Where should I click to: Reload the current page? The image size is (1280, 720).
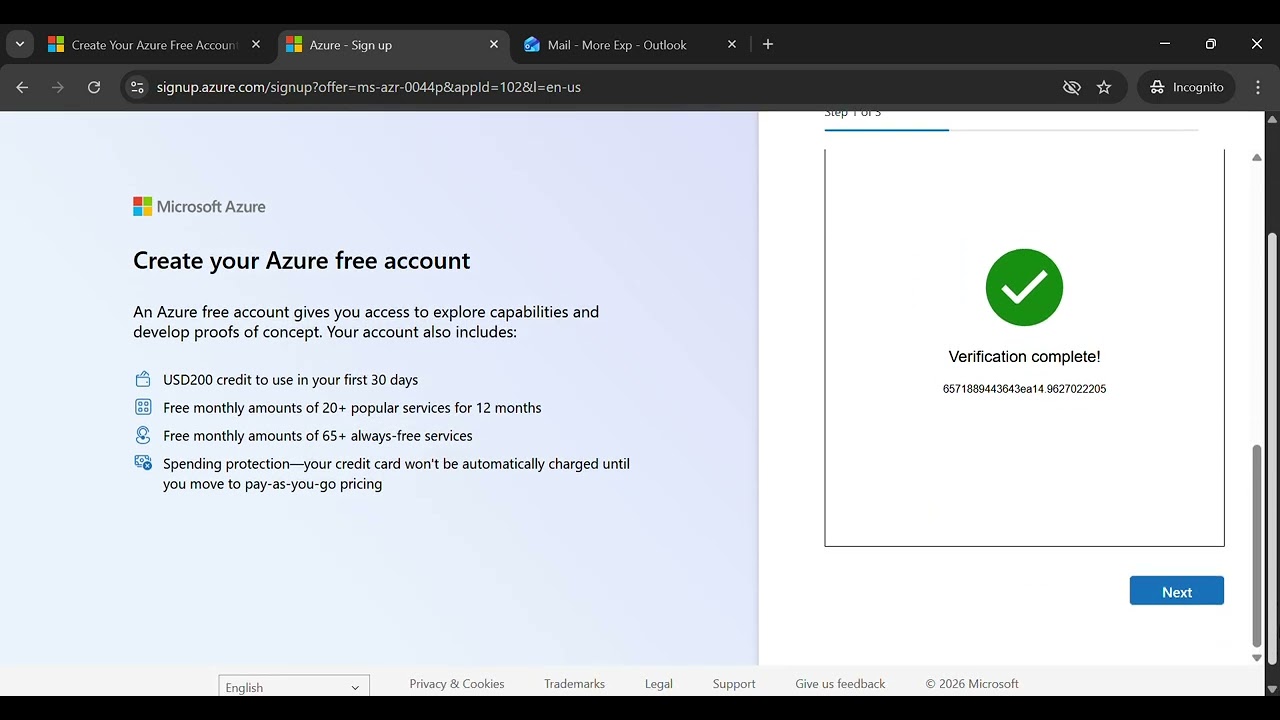(x=94, y=87)
